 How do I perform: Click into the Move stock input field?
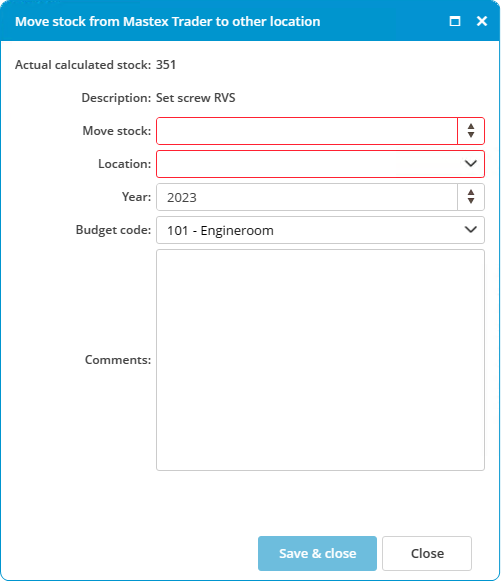click(x=307, y=131)
